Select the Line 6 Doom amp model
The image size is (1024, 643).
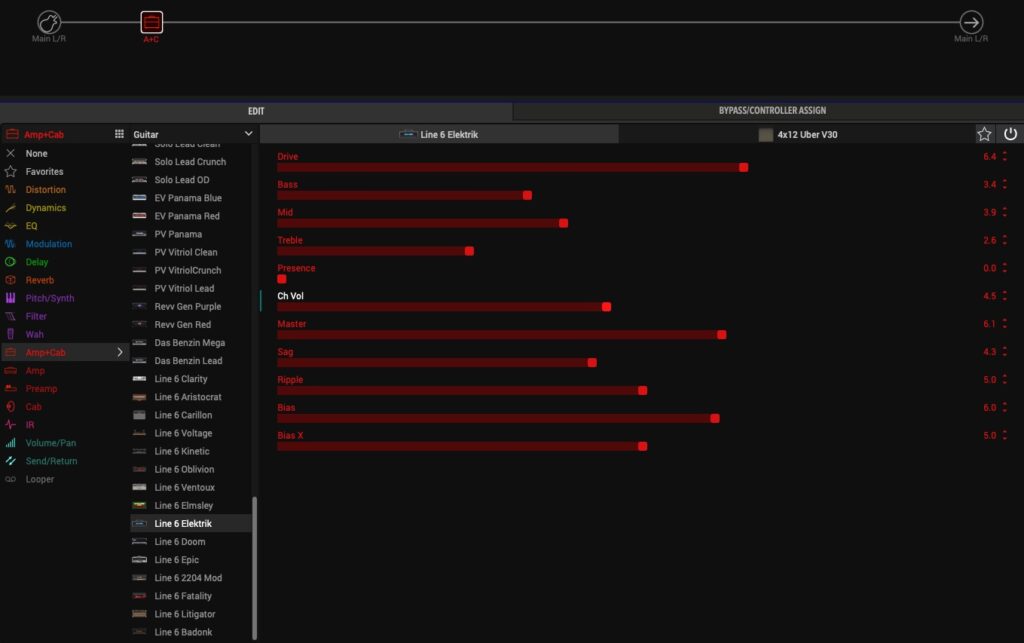[180, 542]
